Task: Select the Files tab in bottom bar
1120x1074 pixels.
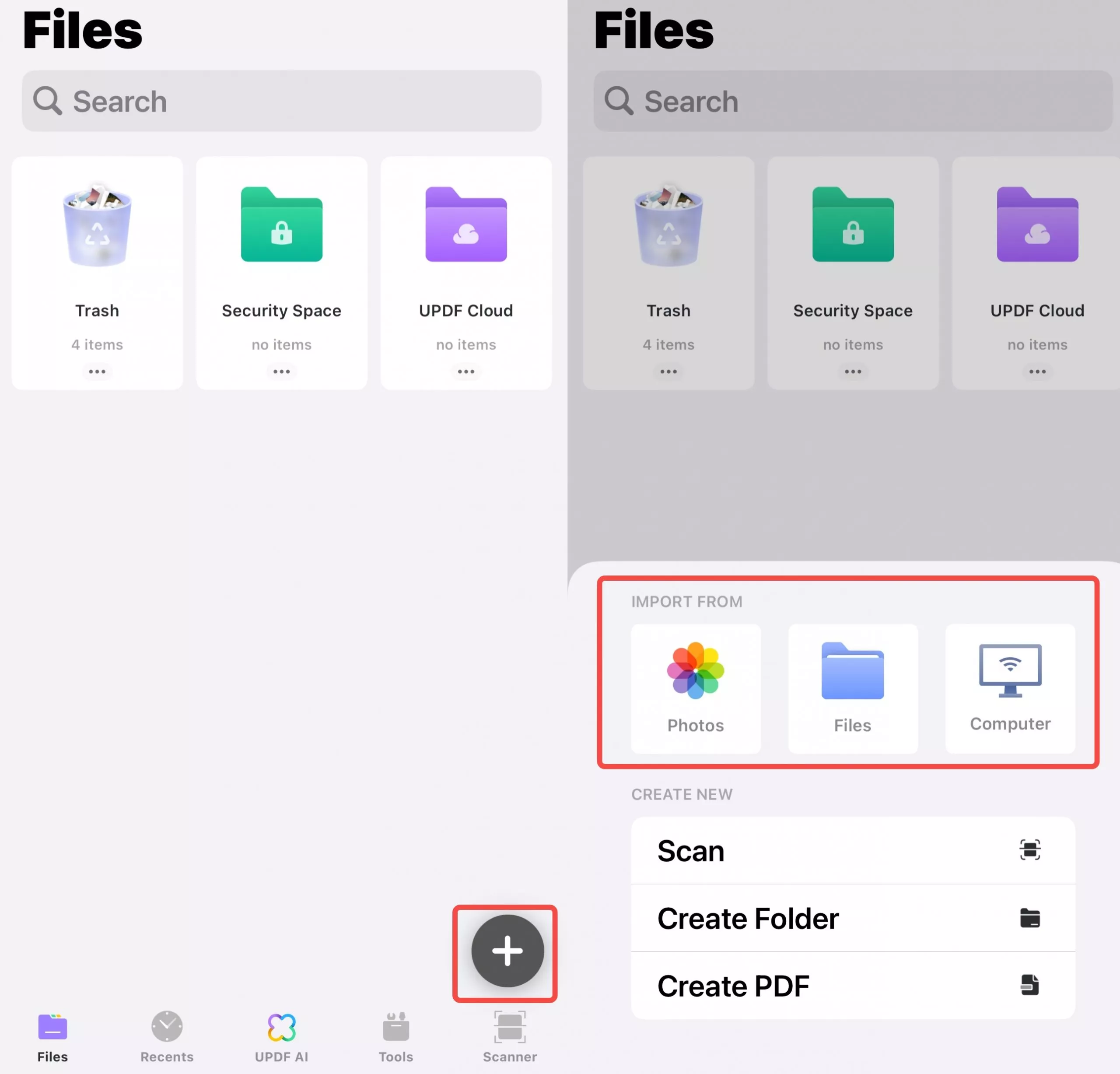Action: pos(52,1036)
